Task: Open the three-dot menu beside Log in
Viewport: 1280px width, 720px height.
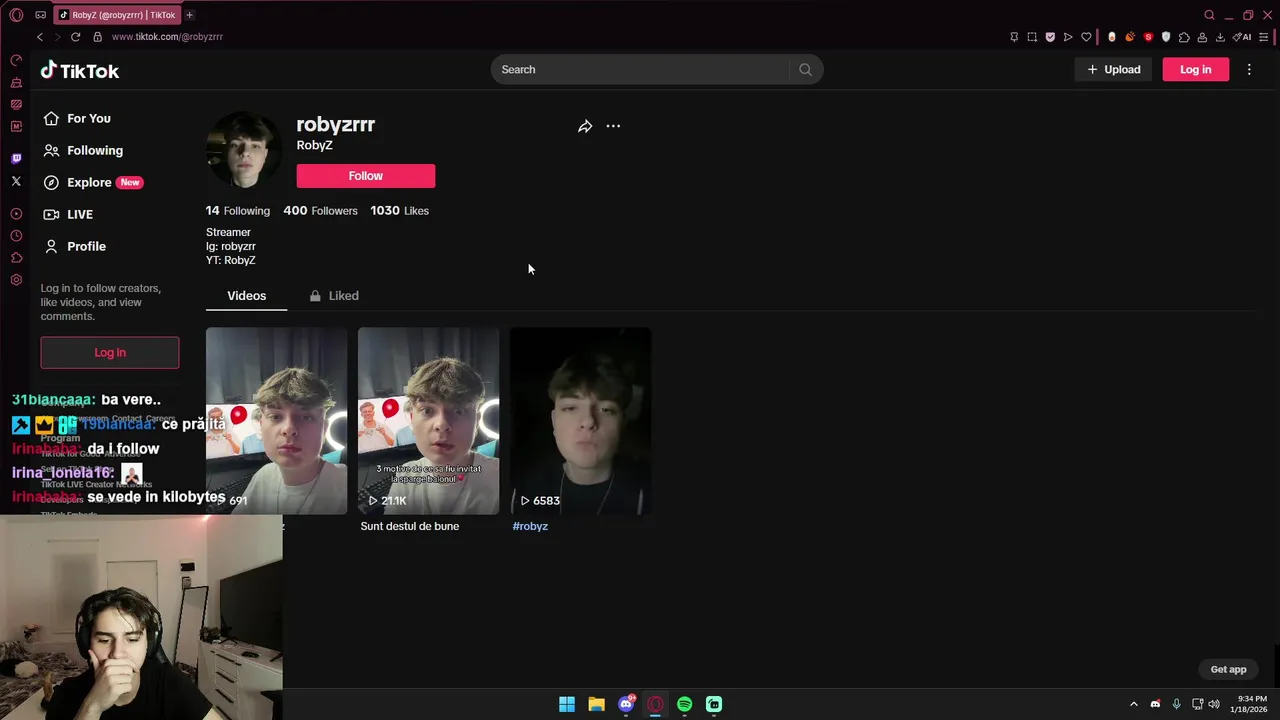Action: click(1249, 69)
